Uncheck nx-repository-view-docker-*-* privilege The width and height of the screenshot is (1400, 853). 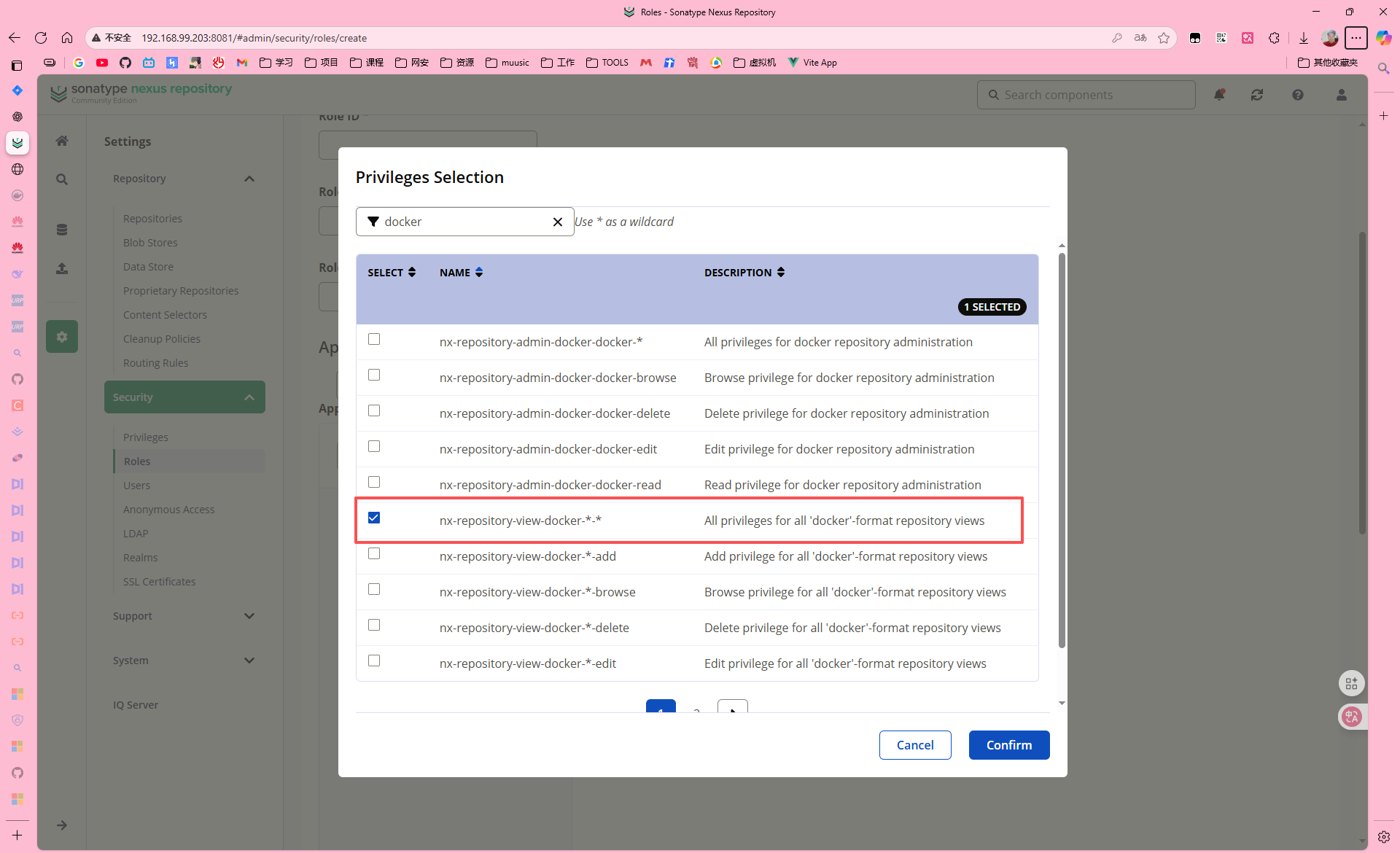pyautogui.click(x=374, y=518)
